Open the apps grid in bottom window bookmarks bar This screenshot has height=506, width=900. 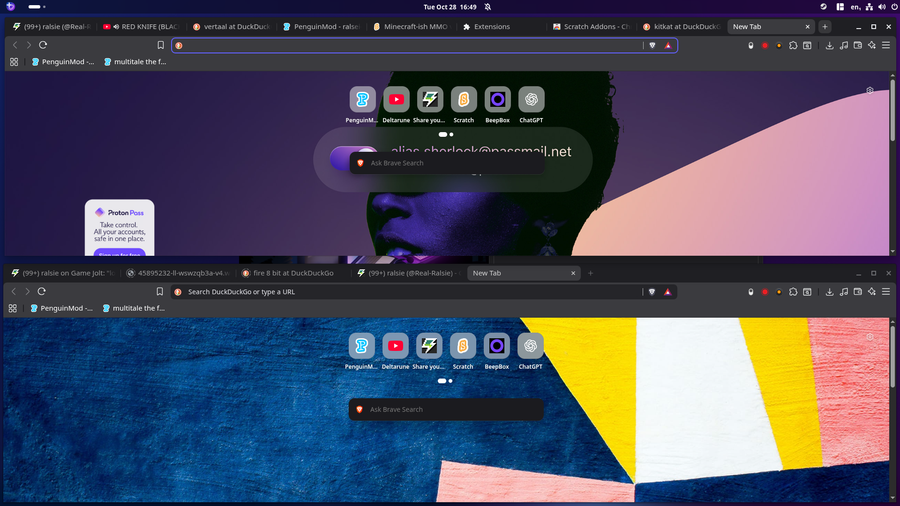13,308
